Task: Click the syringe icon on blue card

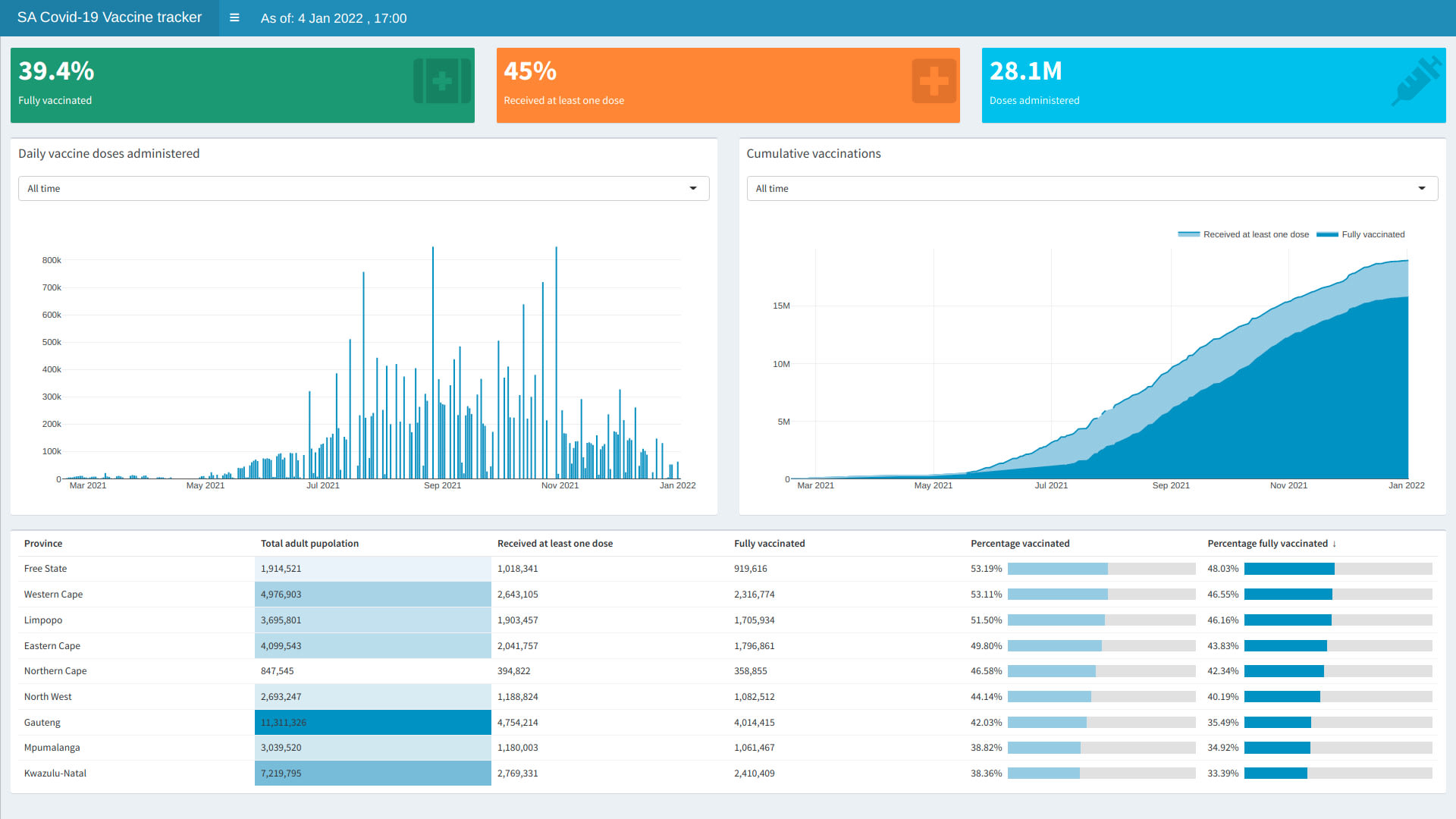Action: tap(1416, 81)
